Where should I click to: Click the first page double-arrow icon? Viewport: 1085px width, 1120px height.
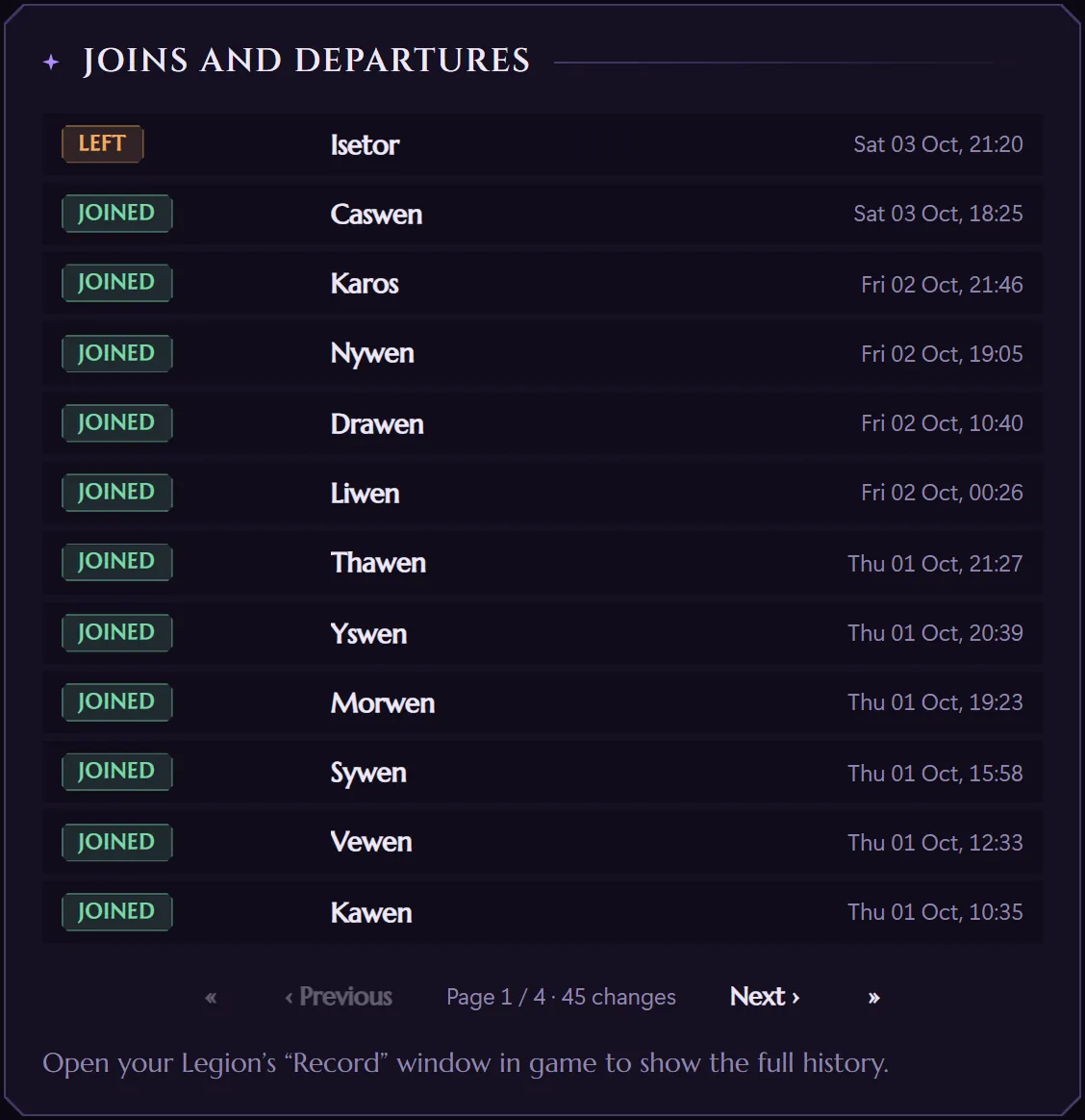coord(211,997)
